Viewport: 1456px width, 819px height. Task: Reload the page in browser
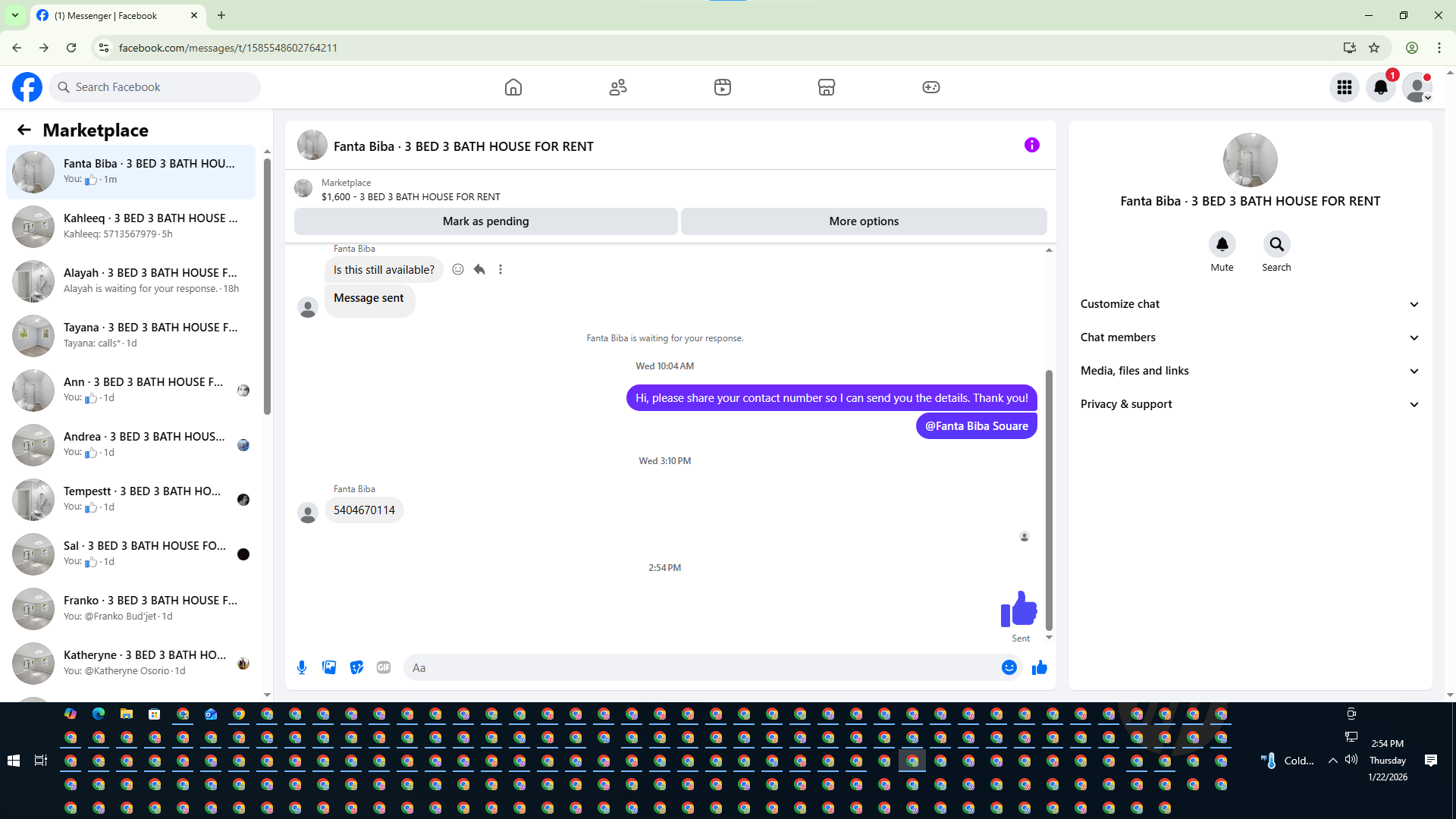pos(71,48)
